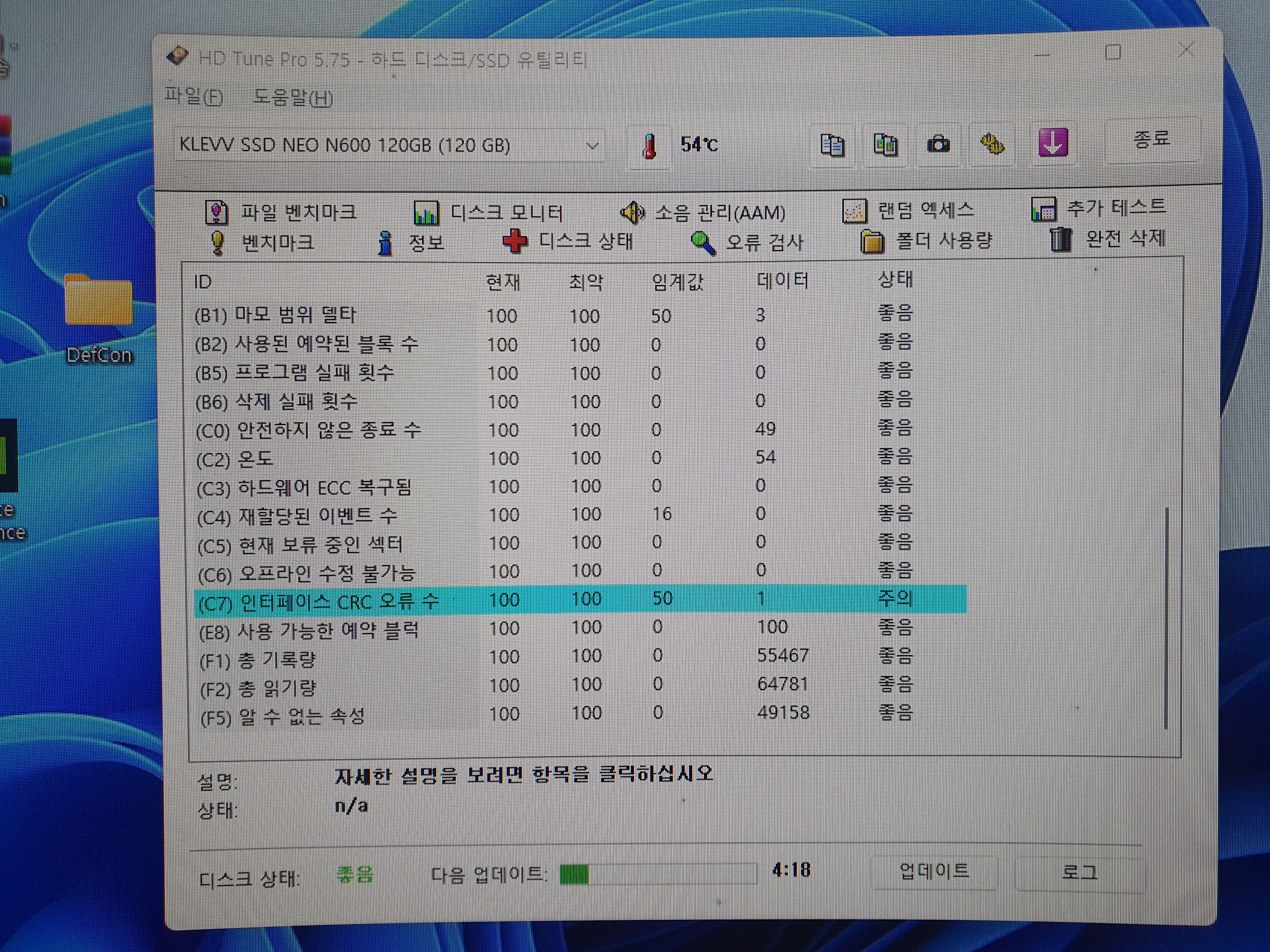Select the (B1) 마모 범위 델타 row
This screenshot has height=952, width=1270.
pos(580,315)
